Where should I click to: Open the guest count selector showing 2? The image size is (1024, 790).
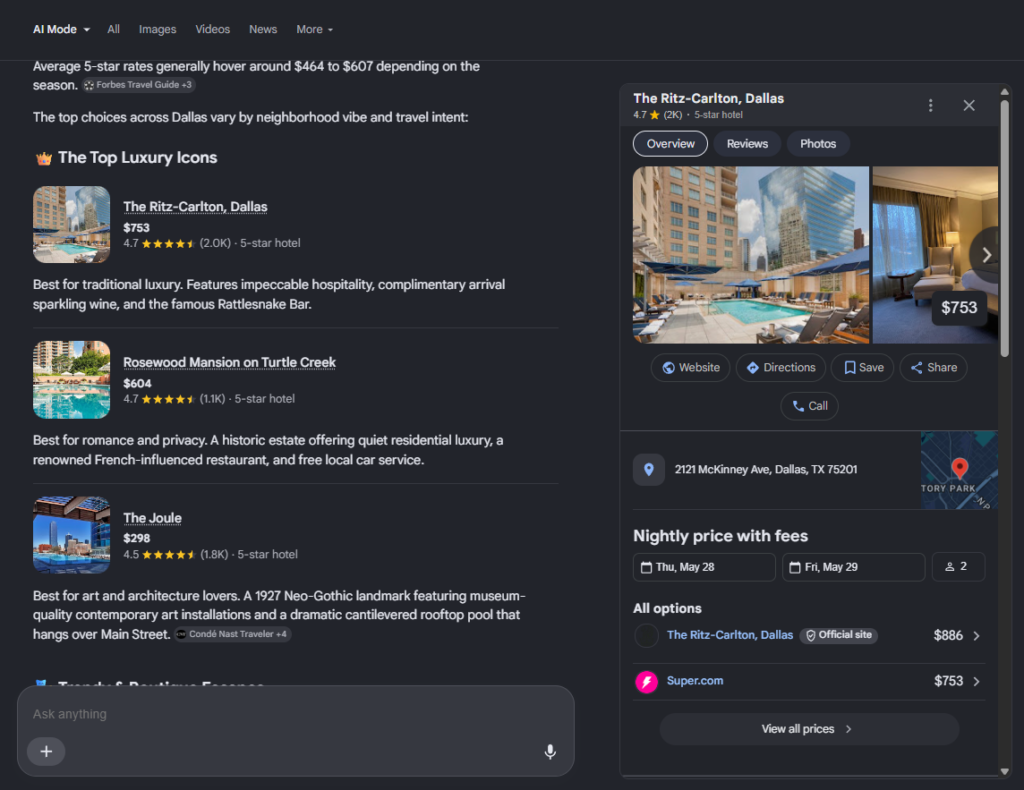958,567
